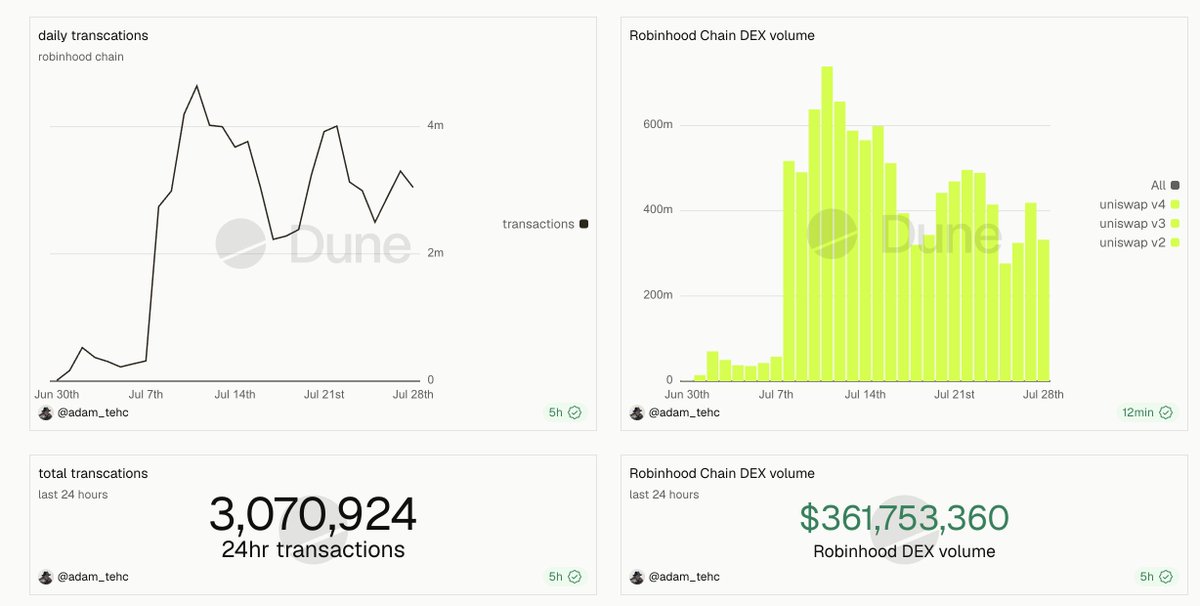Click the 'last 24 hours' subtitle in the DEX volume card
Image resolution: width=1200 pixels, height=606 pixels.
(664, 495)
